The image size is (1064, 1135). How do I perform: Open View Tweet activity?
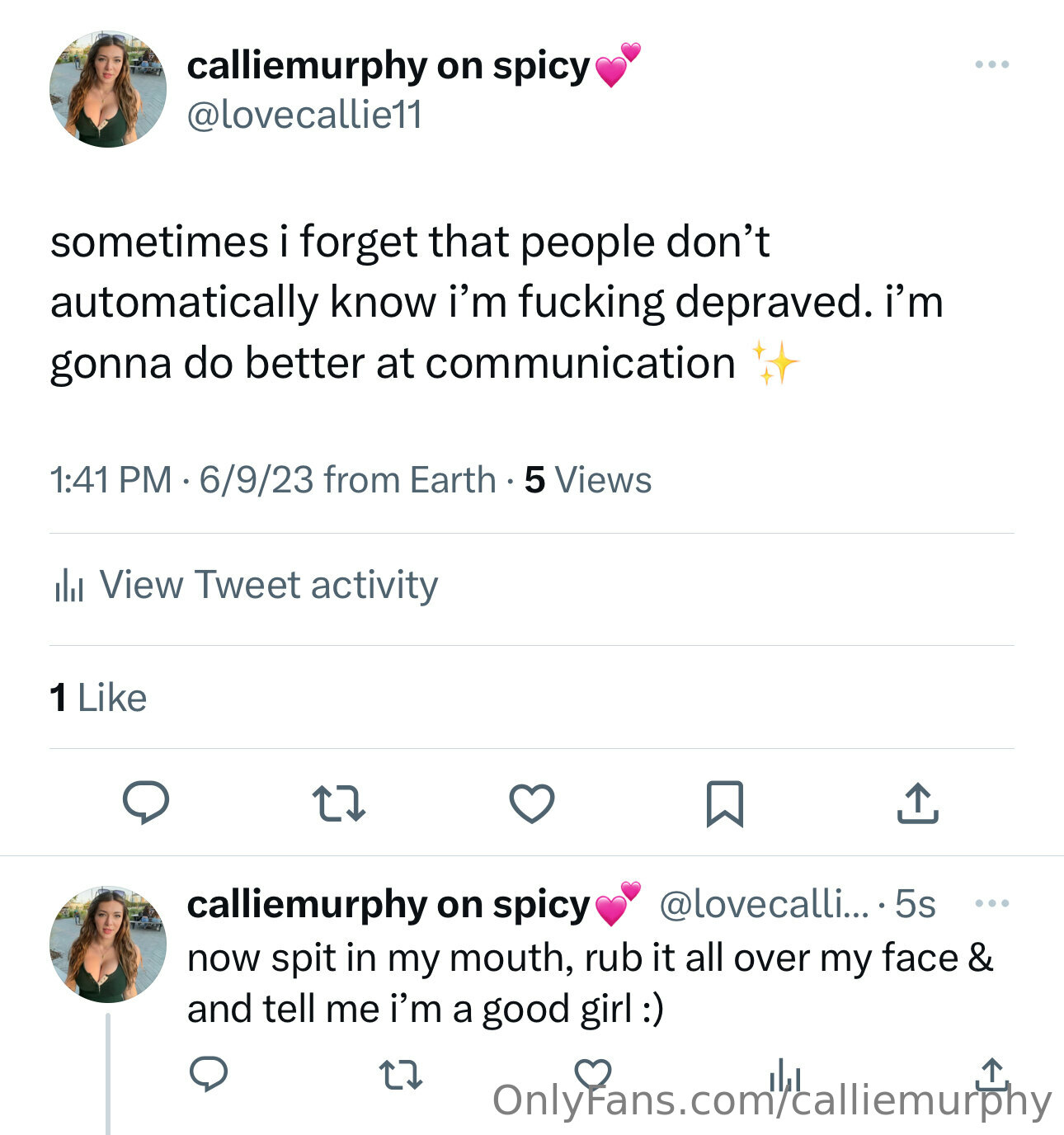tap(246, 585)
